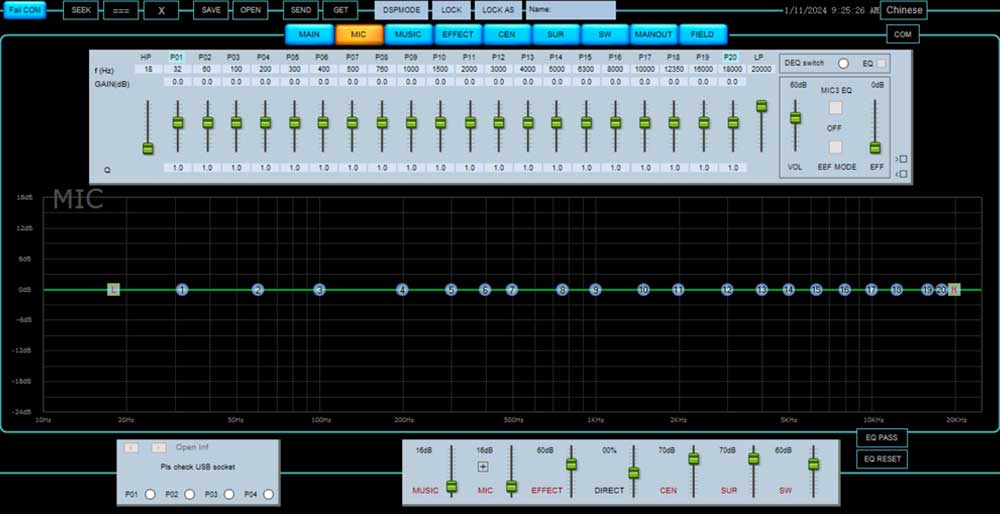Select EQ node 12 on the curve
The image size is (1000, 514).
click(x=727, y=290)
